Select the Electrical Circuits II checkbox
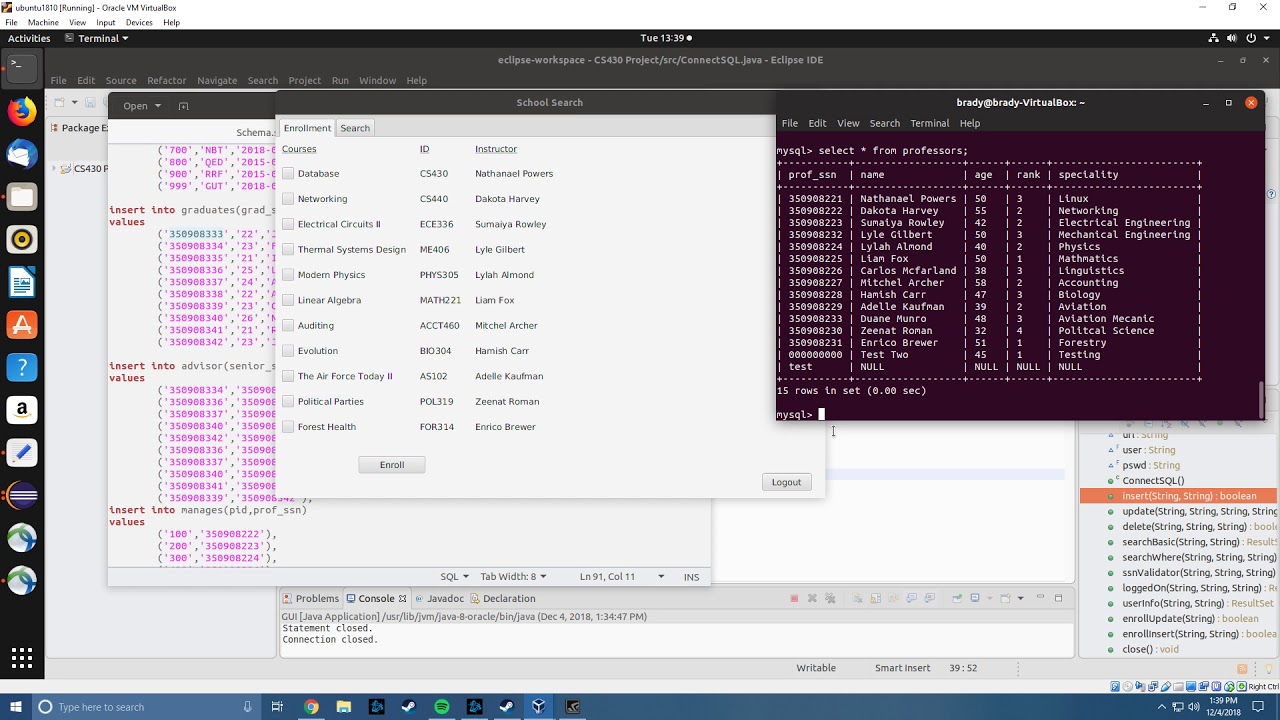 (x=288, y=224)
